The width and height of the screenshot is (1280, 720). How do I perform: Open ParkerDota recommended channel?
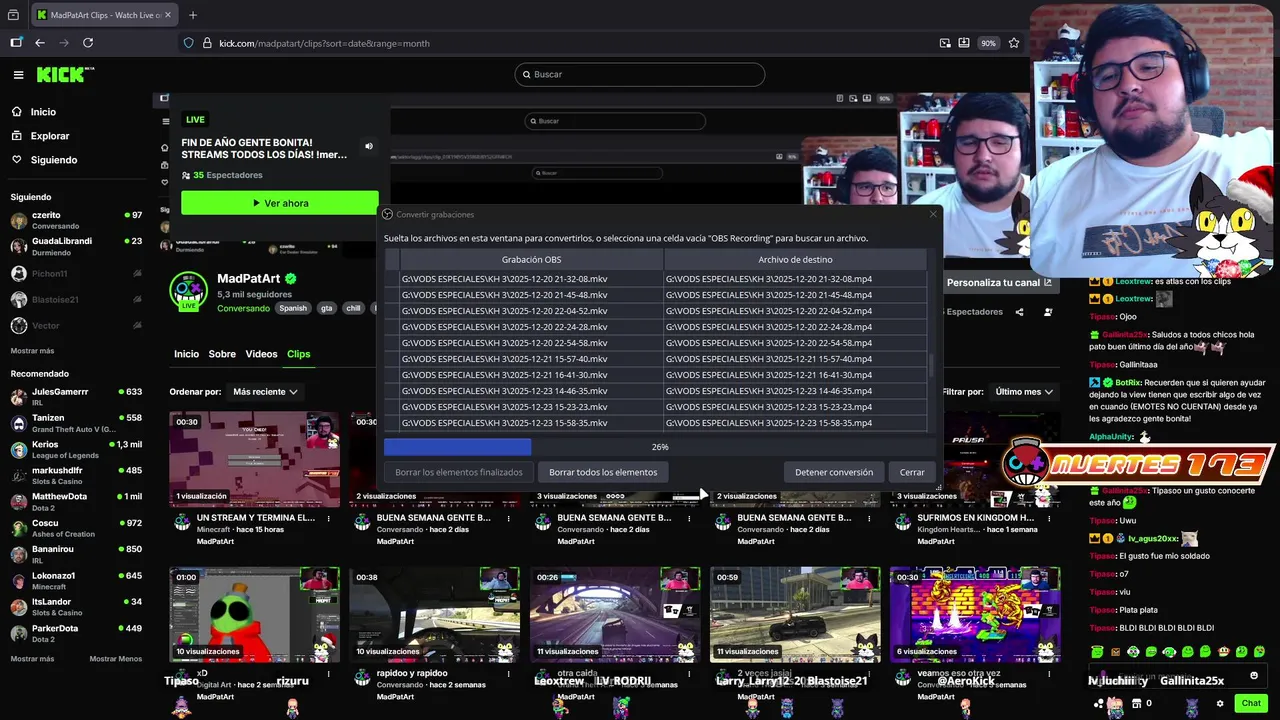pos(76,633)
